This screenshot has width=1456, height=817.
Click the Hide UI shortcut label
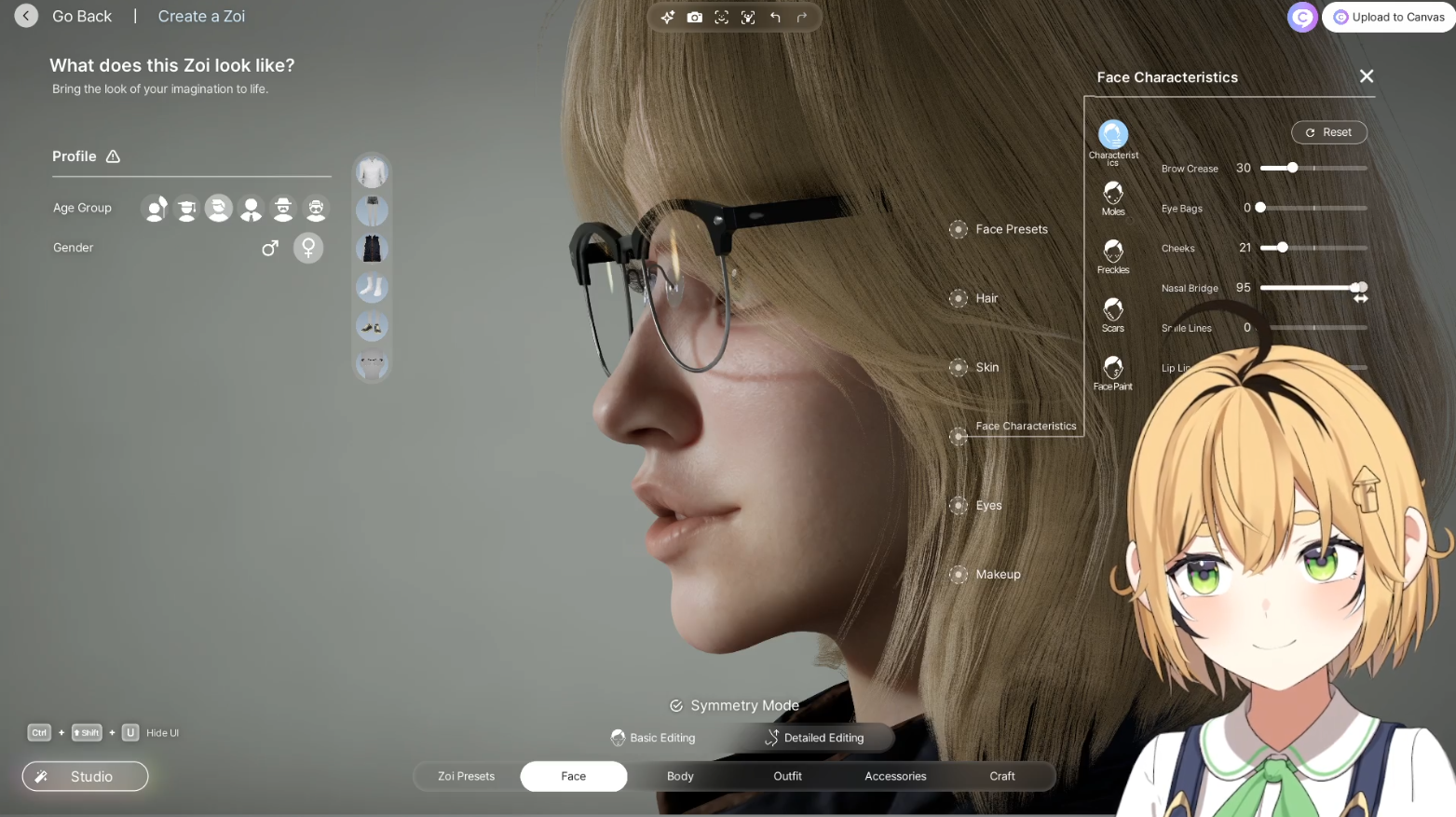coord(162,733)
